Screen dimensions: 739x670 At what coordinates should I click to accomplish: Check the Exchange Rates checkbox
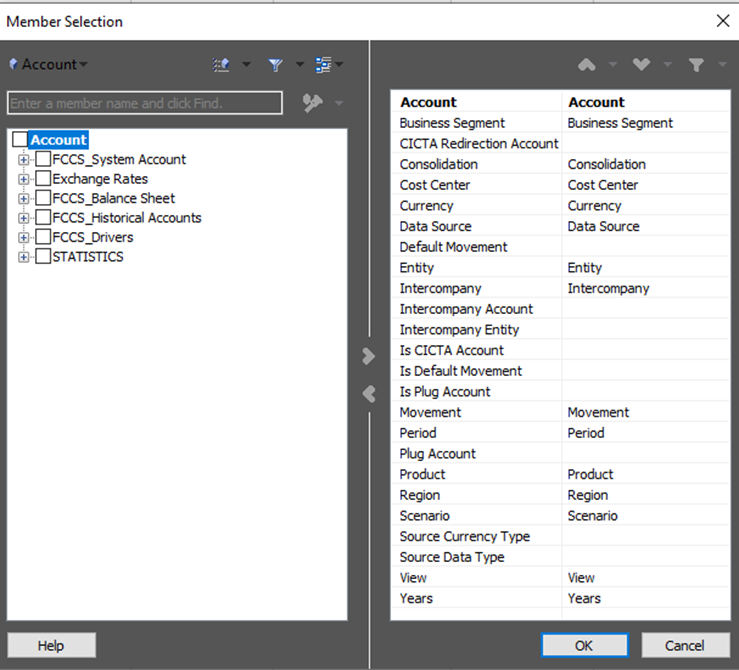coord(43,179)
